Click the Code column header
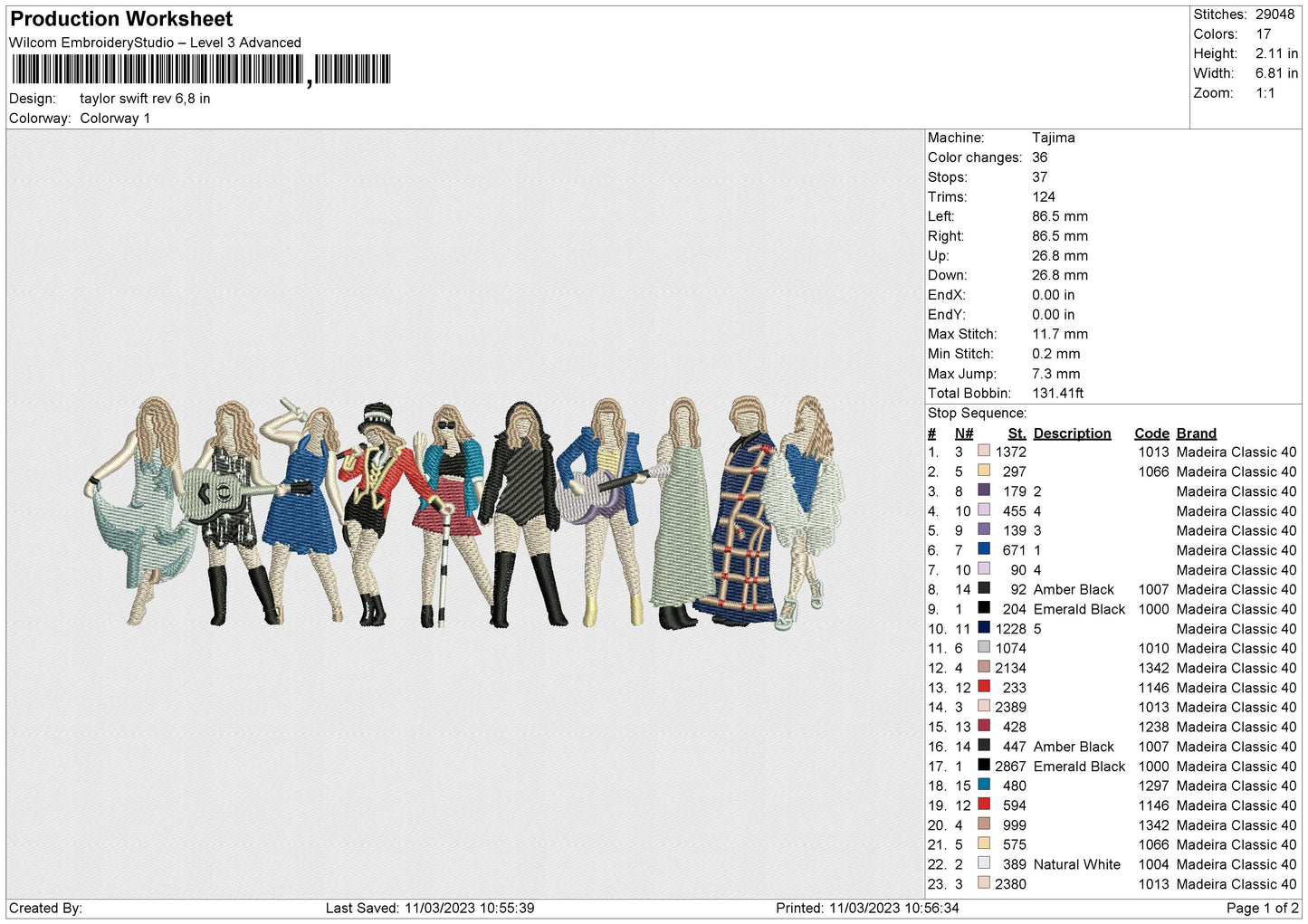 pyautogui.click(x=1151, y=433)
